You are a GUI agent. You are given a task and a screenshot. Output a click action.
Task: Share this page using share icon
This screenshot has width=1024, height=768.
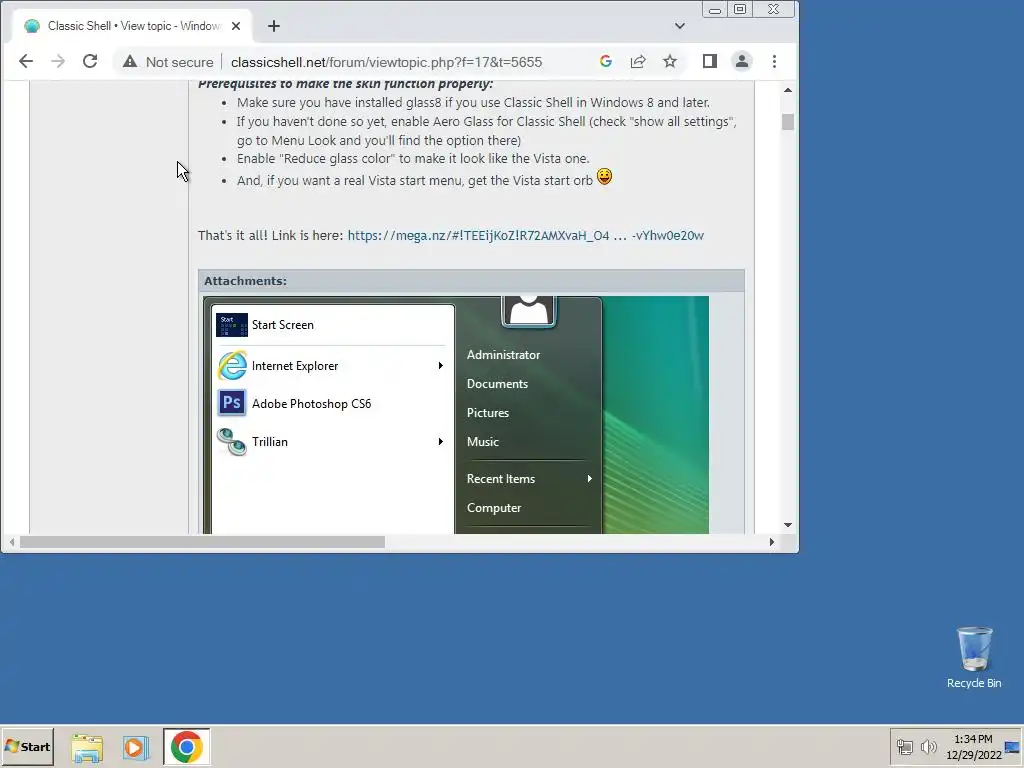click(x=638, y=61)
